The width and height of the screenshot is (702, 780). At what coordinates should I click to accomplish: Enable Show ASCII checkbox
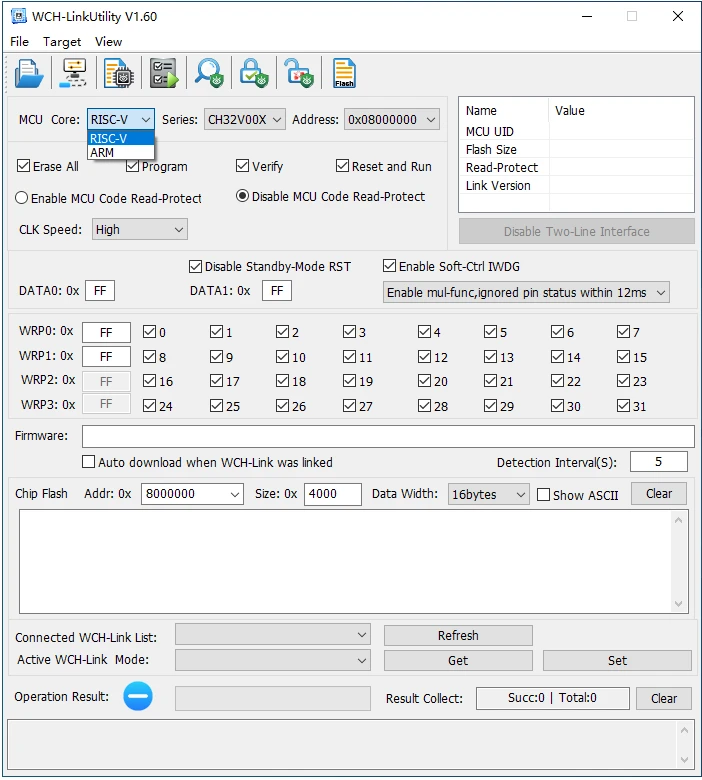click(544, 494)
